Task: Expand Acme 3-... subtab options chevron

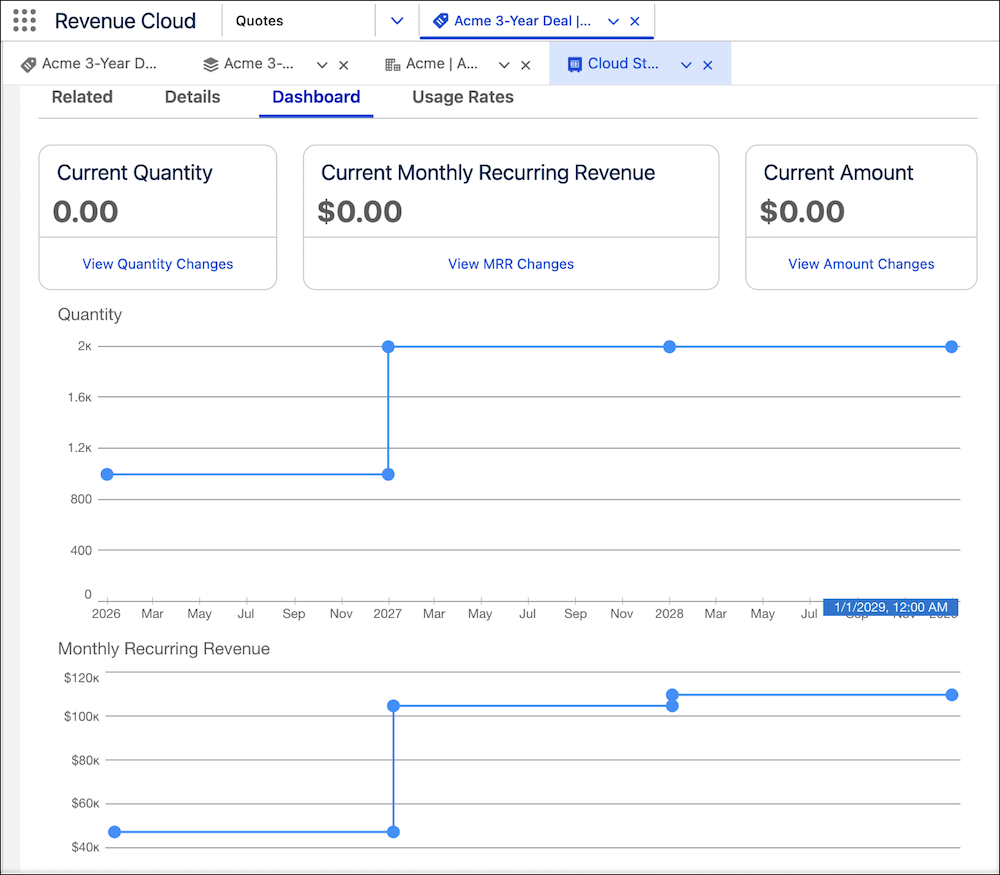Action: point(322,65)
